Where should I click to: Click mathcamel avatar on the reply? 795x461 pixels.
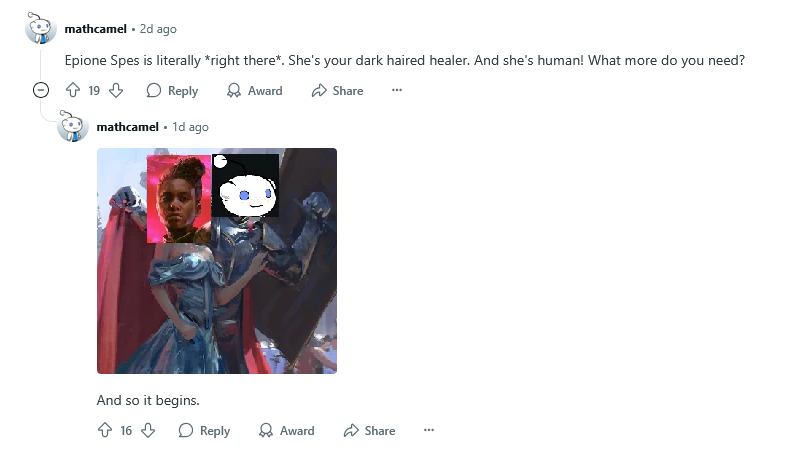click(73, 126)
